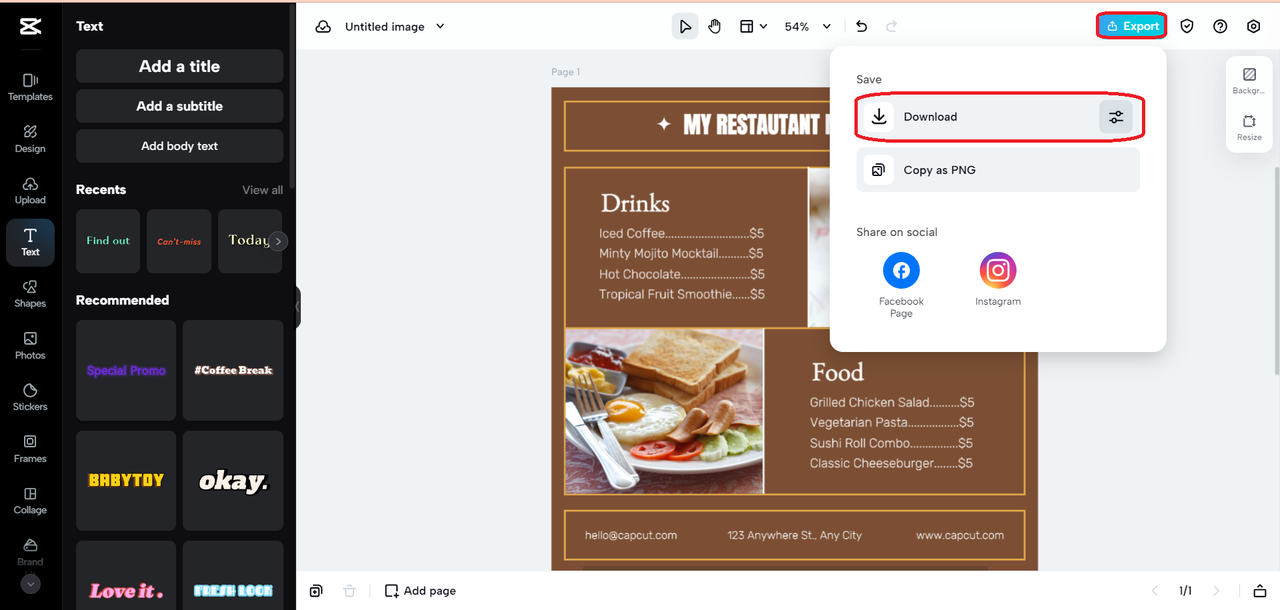Screen dimensions: 1280x610
Task: Open the Photos sidebar panel
Action: [30, 346]
